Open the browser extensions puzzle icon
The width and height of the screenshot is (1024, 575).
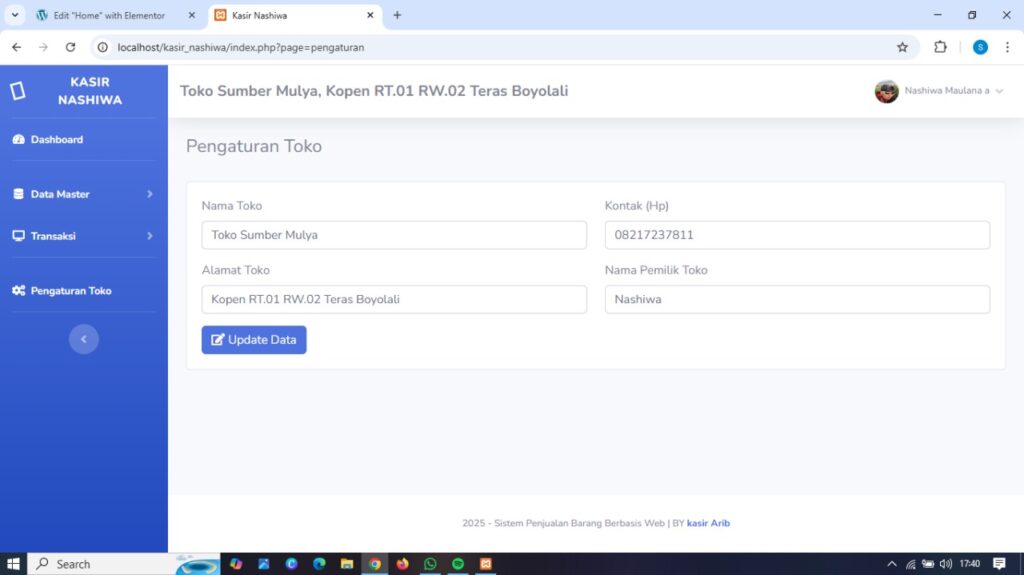(x=940, y=47)
